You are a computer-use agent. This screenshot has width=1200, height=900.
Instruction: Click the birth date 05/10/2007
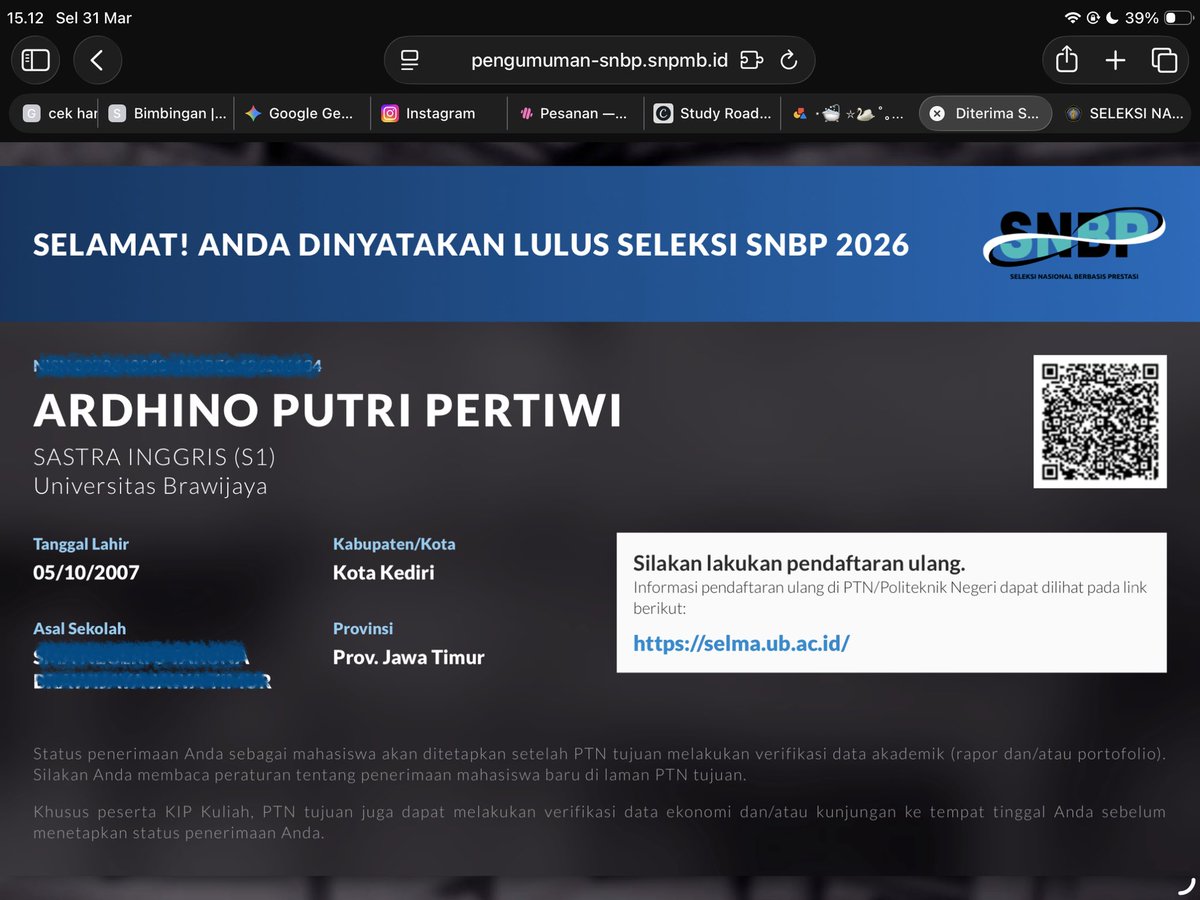coord(86,573)
